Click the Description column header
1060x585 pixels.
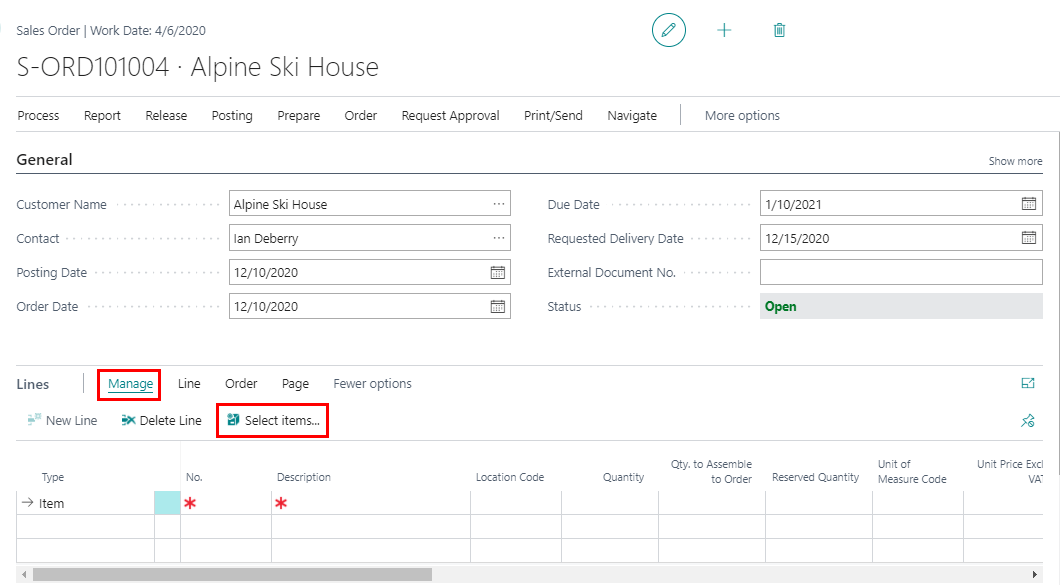pyautogui.click(x=304, y=477)
